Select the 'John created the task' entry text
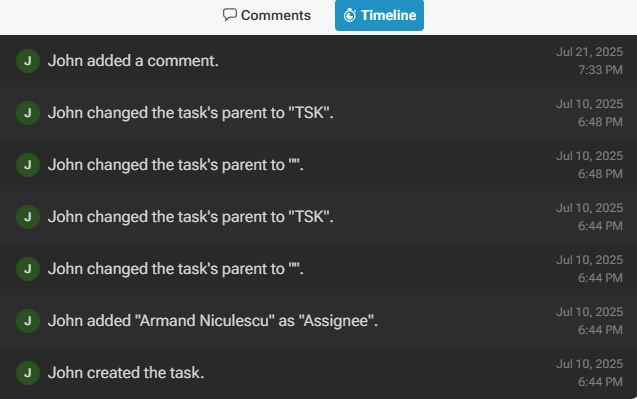637x399 pixels. 126,373
